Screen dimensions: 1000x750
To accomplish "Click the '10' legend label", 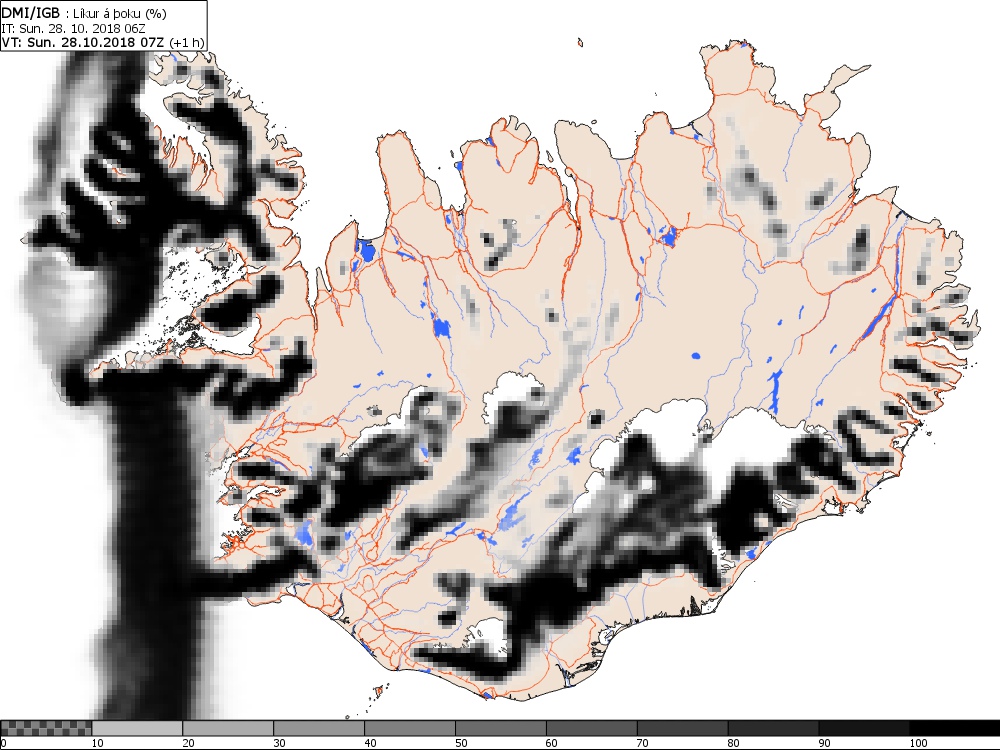I will pyautogui.click(x=98, y=743).
